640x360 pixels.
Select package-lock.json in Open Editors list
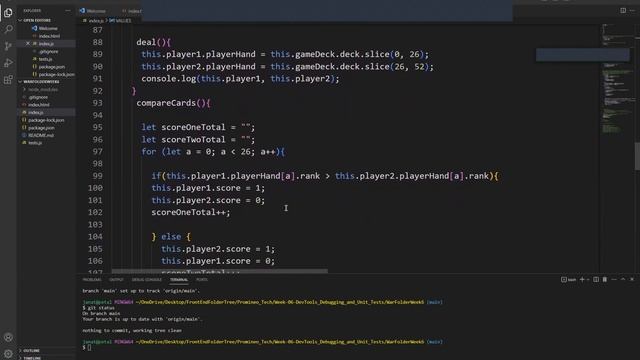56,74
